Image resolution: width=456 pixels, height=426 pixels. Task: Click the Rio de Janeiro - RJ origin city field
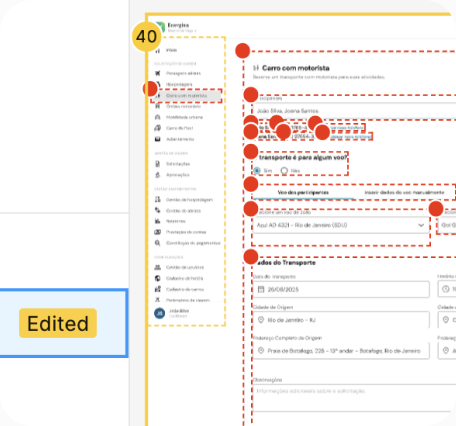tap(341, 320)
